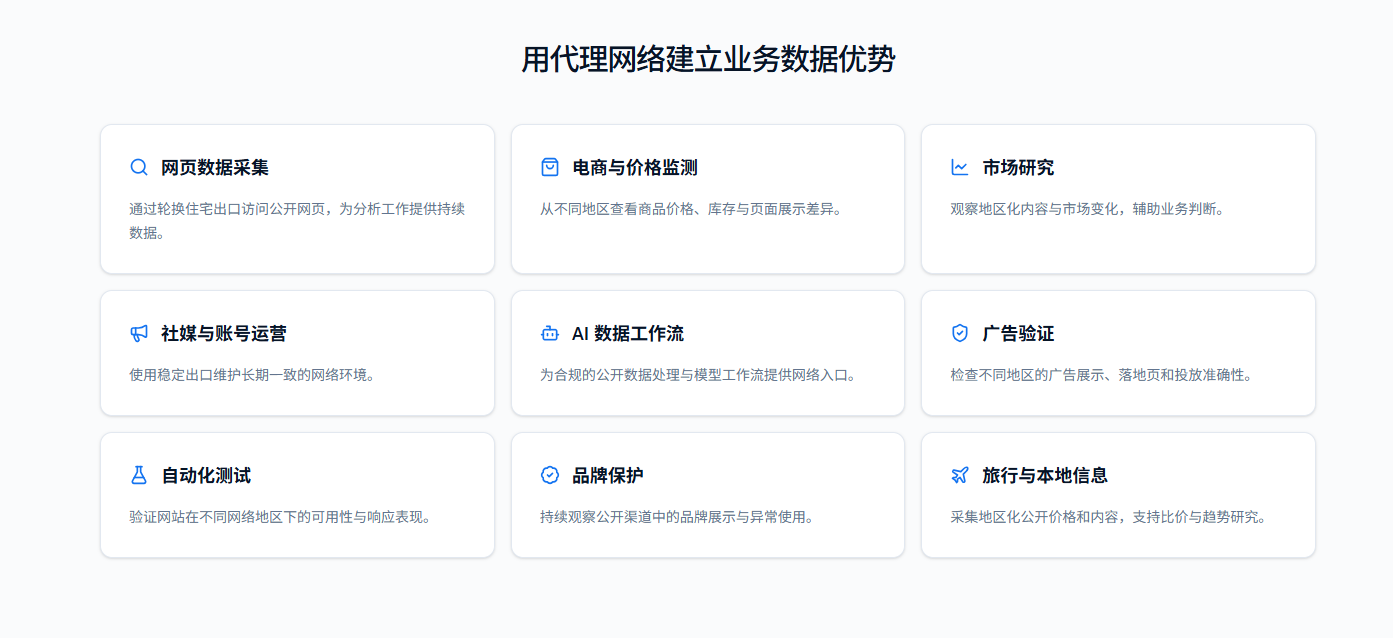Viewport: 1393px width, 638px height.
Task: Click the magnifier icon beside 网页数据采集
Action: [139, 167]
